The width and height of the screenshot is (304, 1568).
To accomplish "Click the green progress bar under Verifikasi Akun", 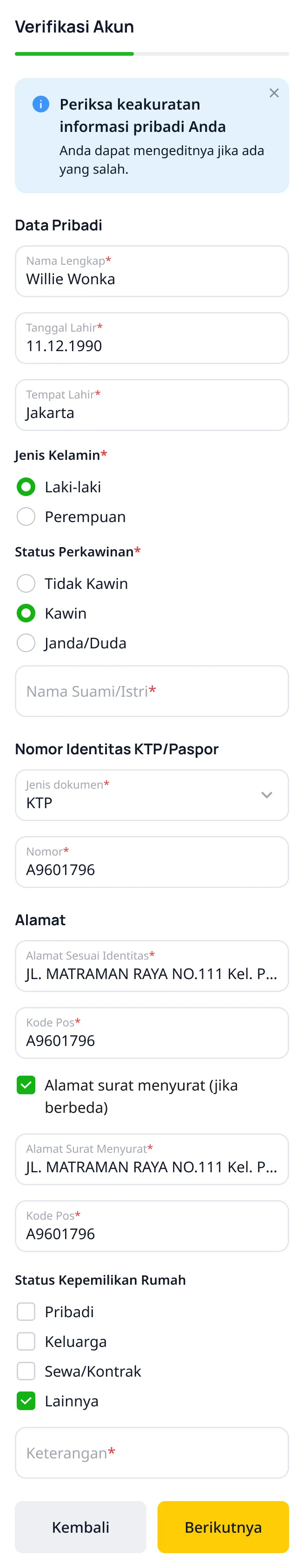I will [x=74, y=54].
